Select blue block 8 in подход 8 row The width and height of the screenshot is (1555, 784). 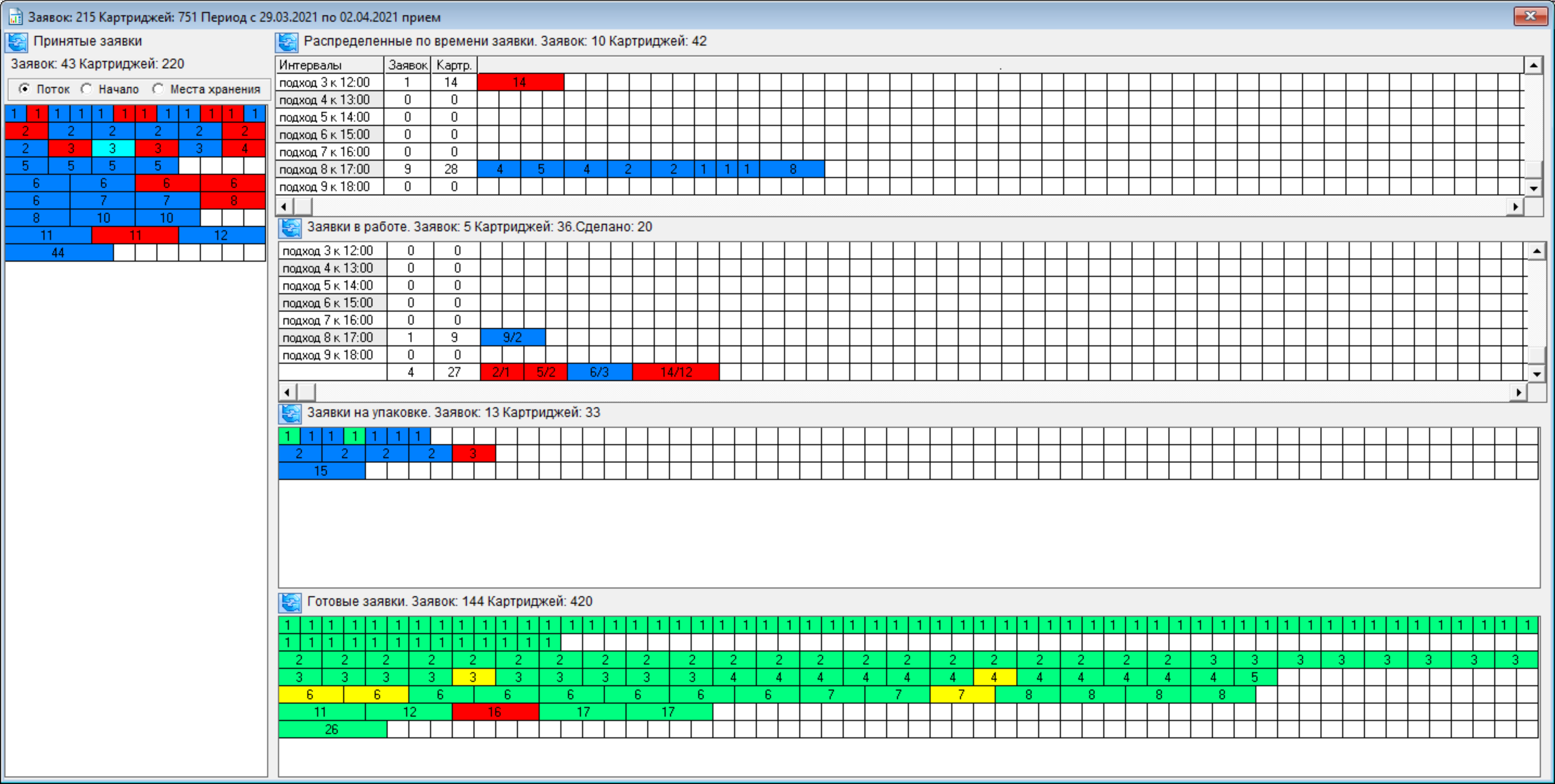(792, 169)
